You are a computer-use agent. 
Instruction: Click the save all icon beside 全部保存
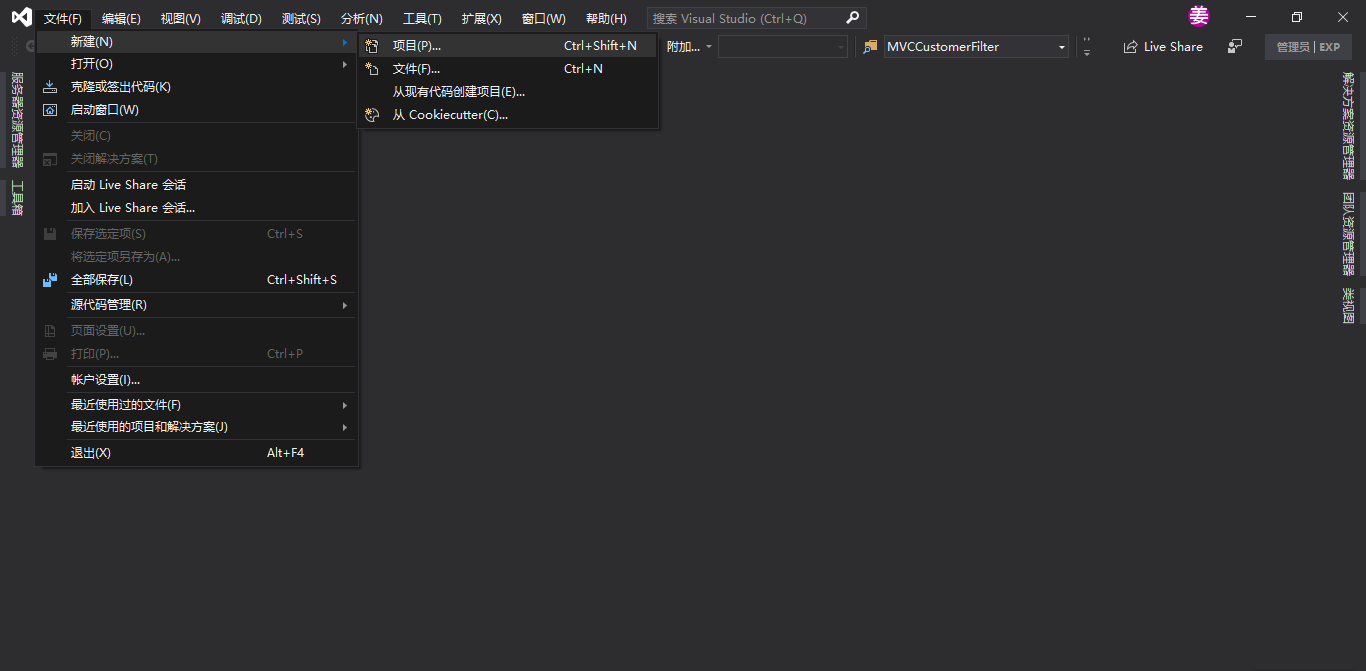click(x=50, y=280)
